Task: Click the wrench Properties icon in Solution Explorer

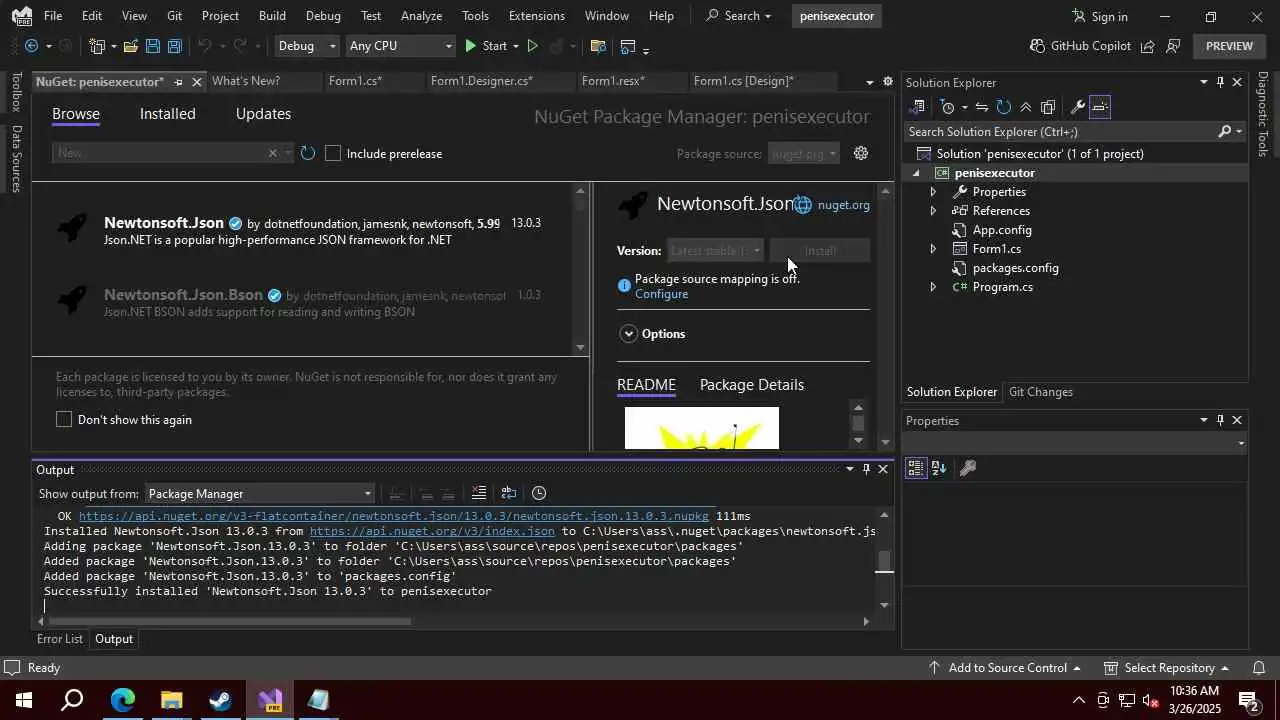Action: click(1077, 107)
